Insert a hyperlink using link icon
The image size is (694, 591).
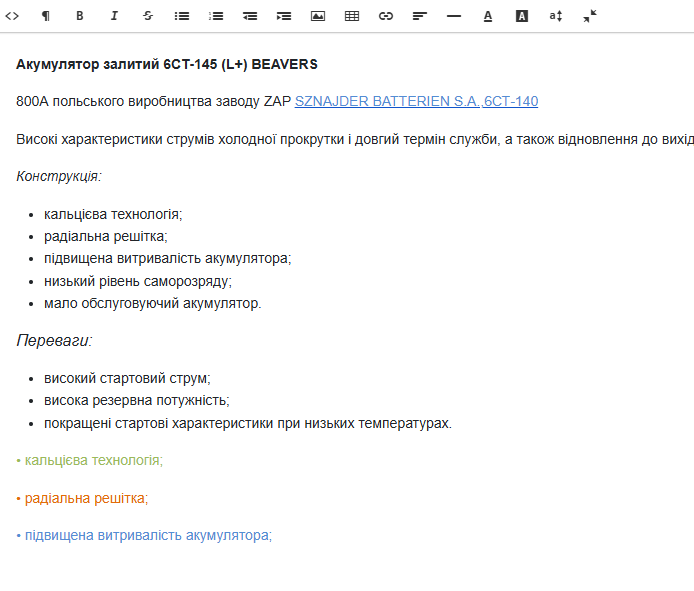pos(386,16)
